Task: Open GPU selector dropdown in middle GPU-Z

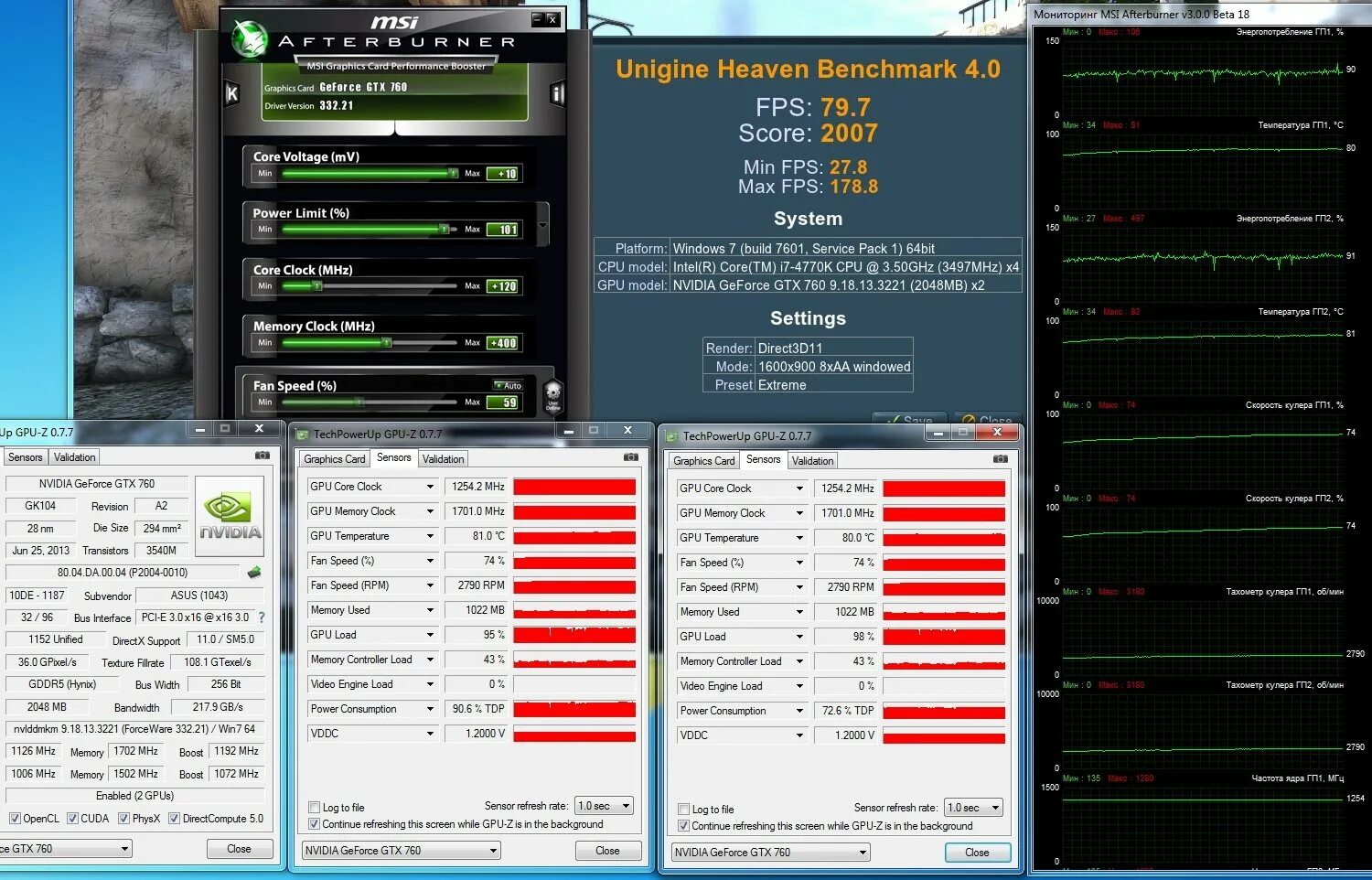Action: [x=402, y=851]
